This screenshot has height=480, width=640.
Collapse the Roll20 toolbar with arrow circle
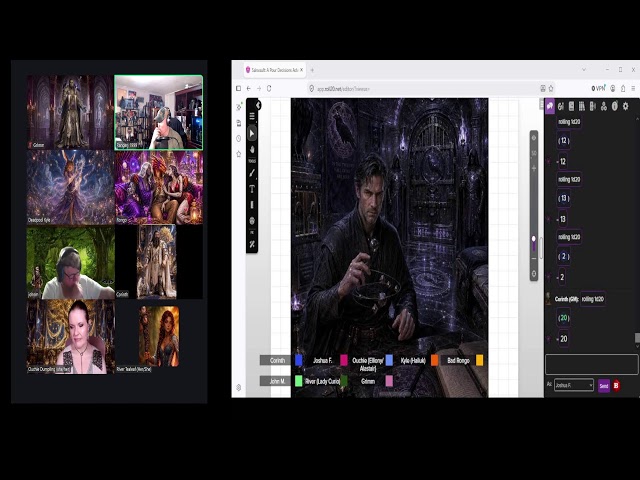258,105
